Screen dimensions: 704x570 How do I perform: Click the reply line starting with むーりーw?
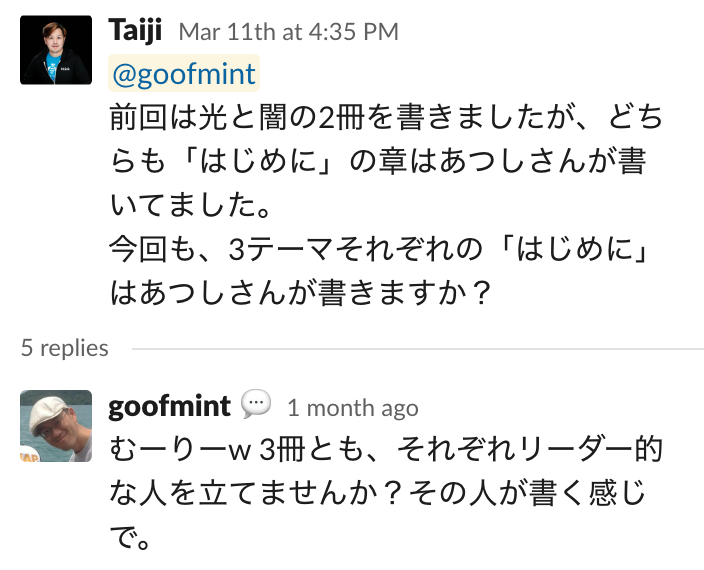[385, 450]
